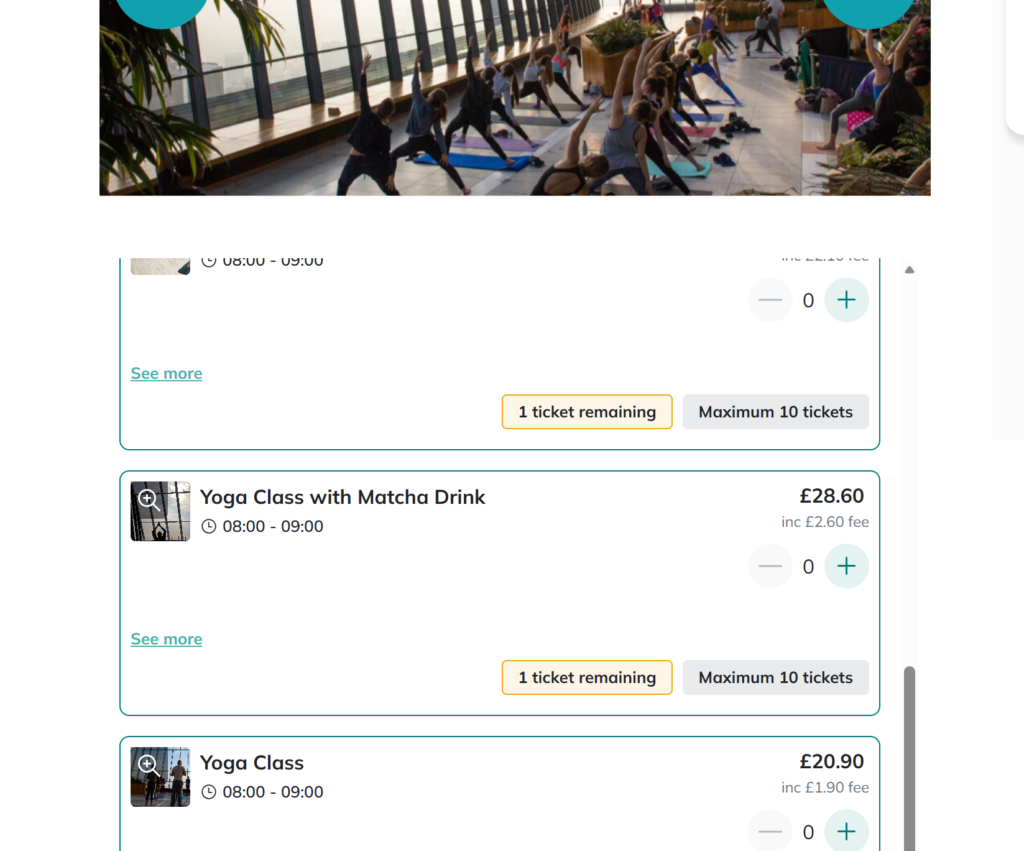Open See more link in top ticket card
Image resolution: width=1024 pixels, height=851 pixels.
click(167, 373)
